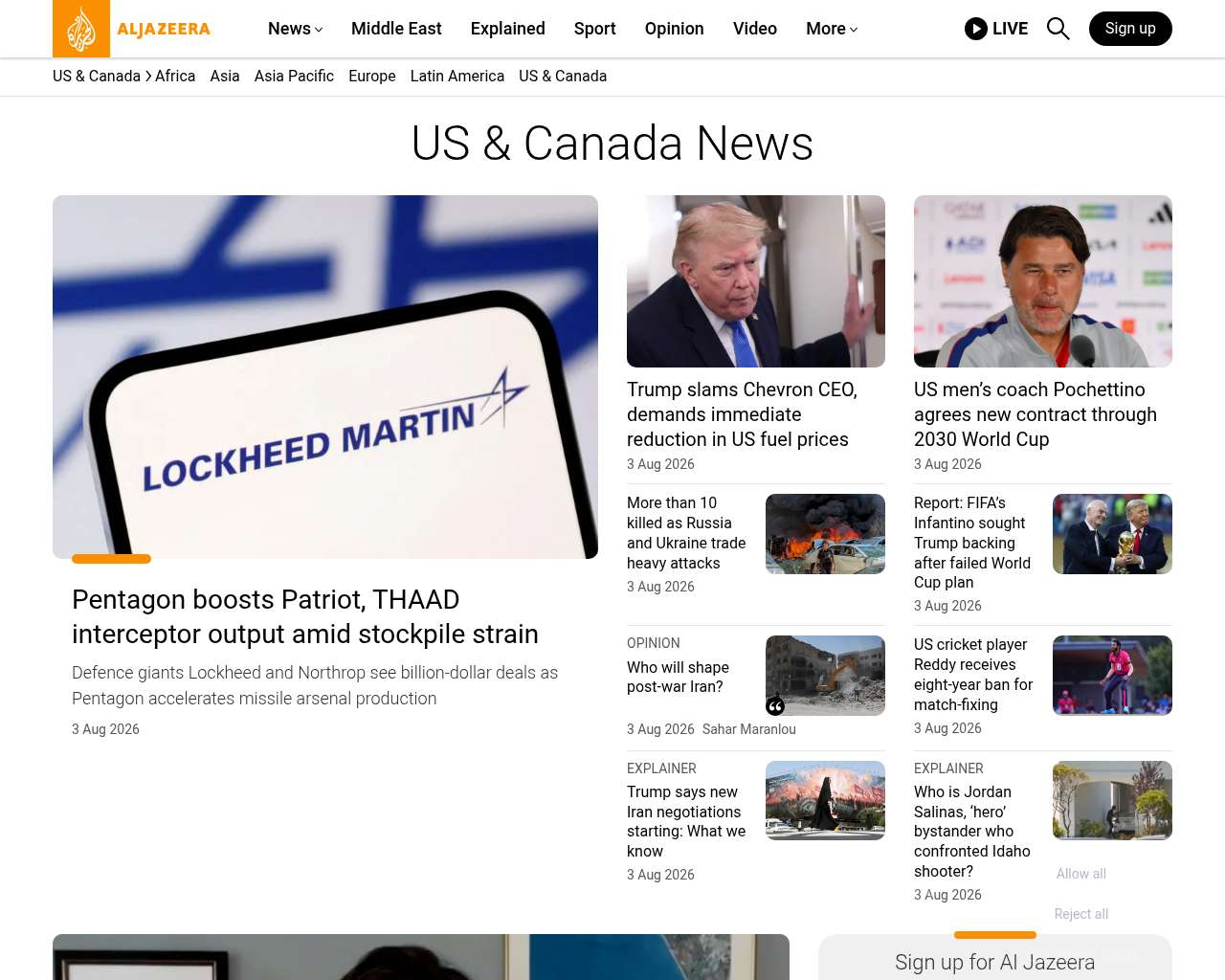Open the Pochettino contract headline
The height and width of the screenshot is (980, 1225).
(1036, 414)
